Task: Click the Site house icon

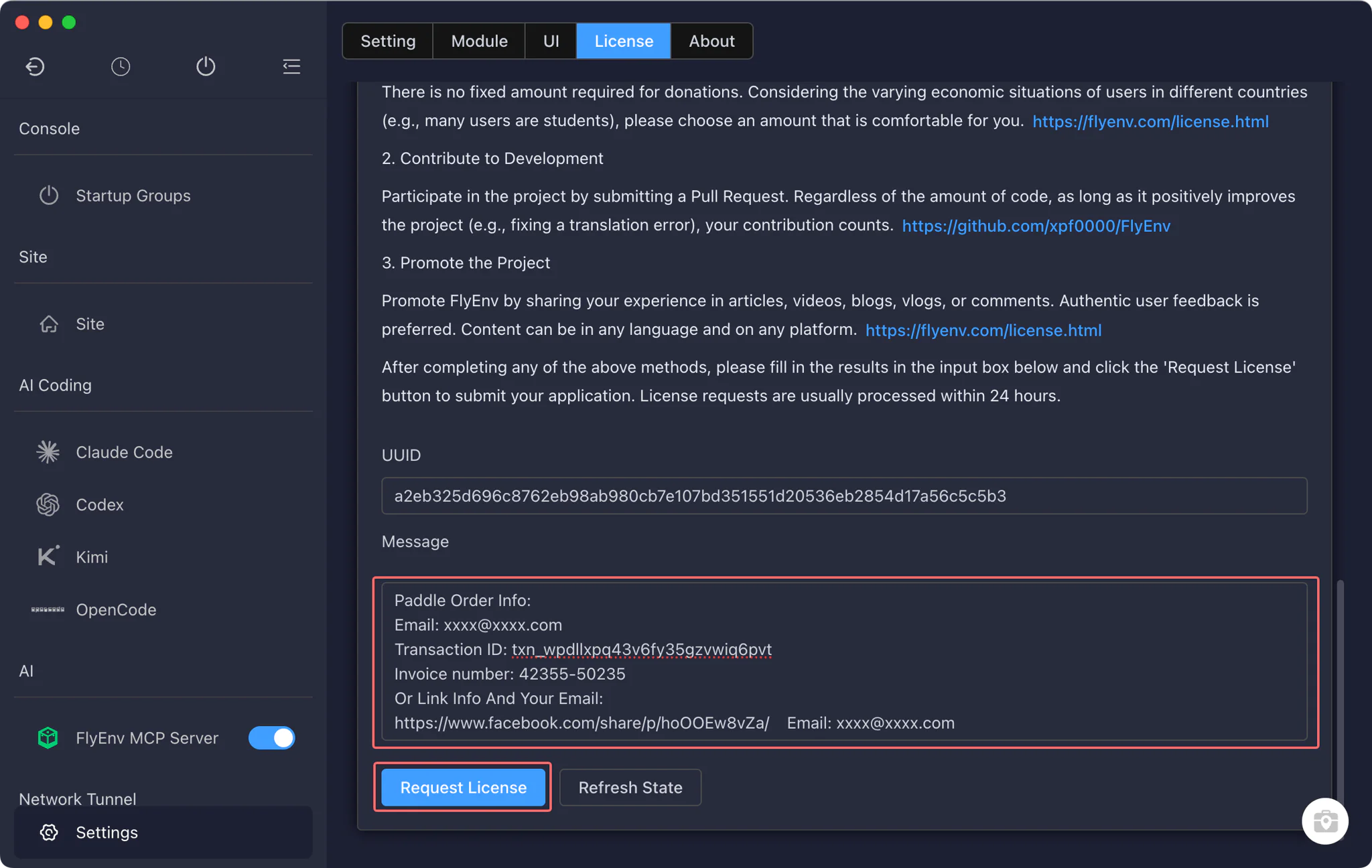Action: coord(48,324)
